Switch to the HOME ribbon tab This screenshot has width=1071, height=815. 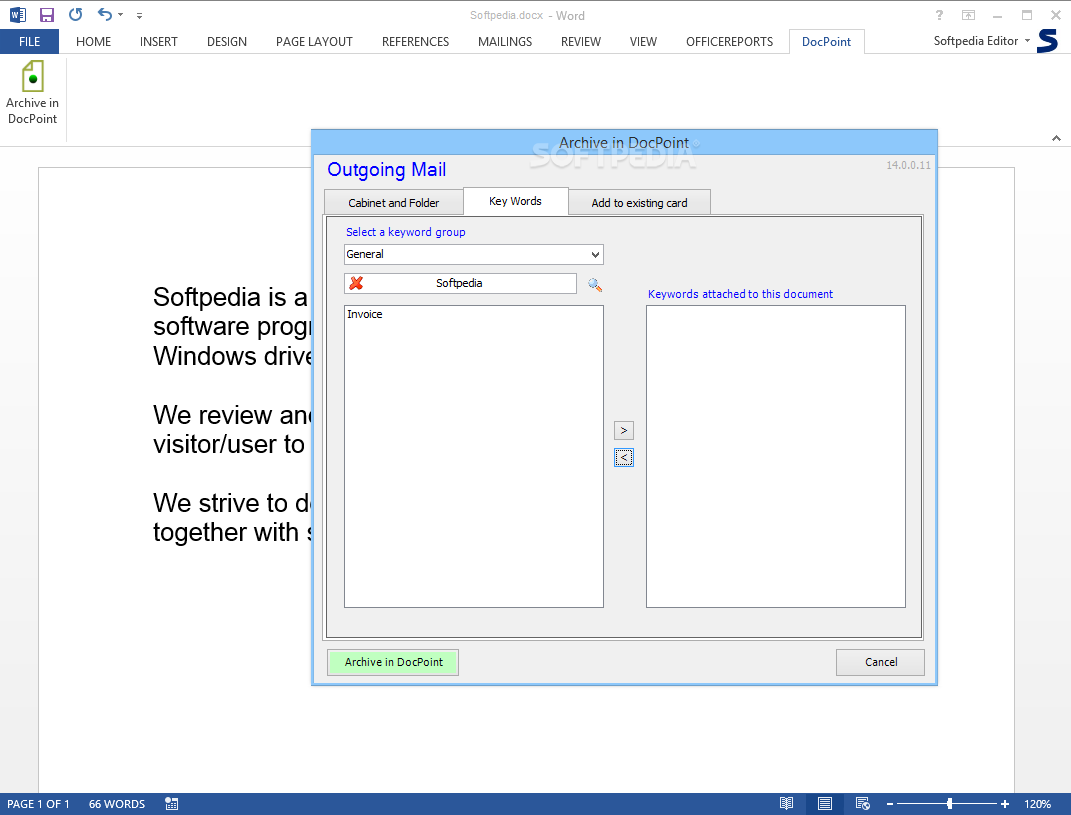[94, 42]
